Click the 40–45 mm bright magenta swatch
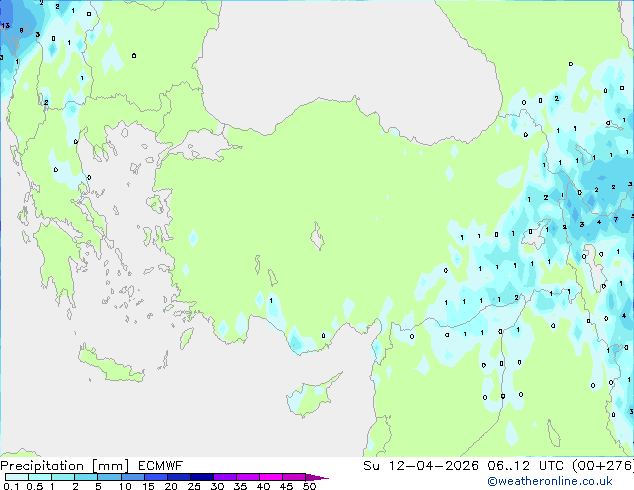The height and width of the screenshot is (490, 634). [x=271, y=477]
